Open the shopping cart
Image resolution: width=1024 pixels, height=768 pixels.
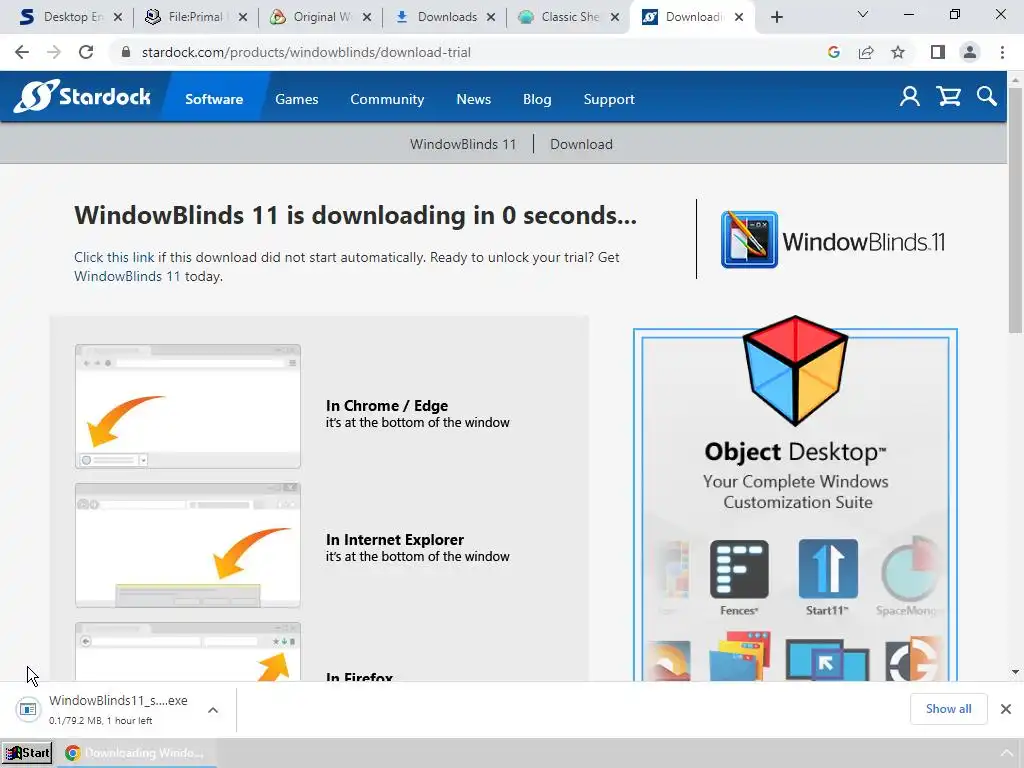tap(948, 97)
